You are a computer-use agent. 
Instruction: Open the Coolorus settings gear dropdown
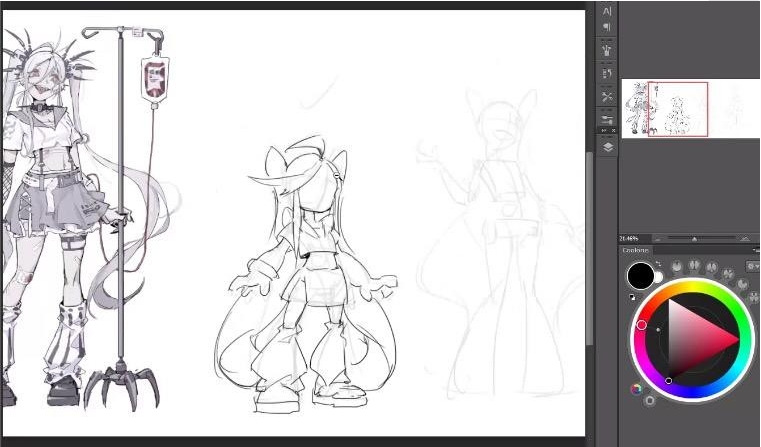[x=752, y=266]
